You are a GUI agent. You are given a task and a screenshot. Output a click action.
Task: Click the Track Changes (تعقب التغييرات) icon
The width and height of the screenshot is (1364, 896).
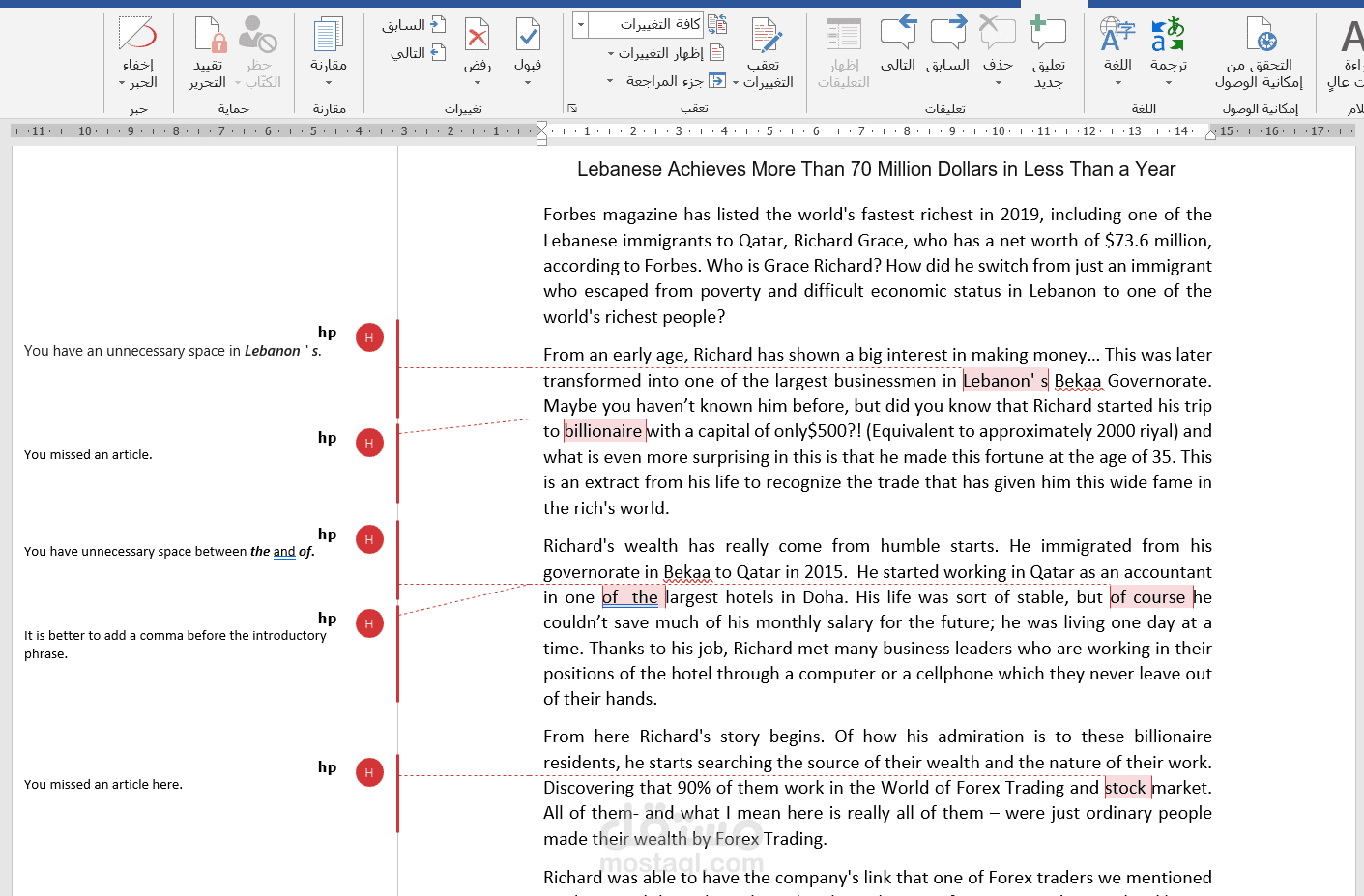[767, 35]
